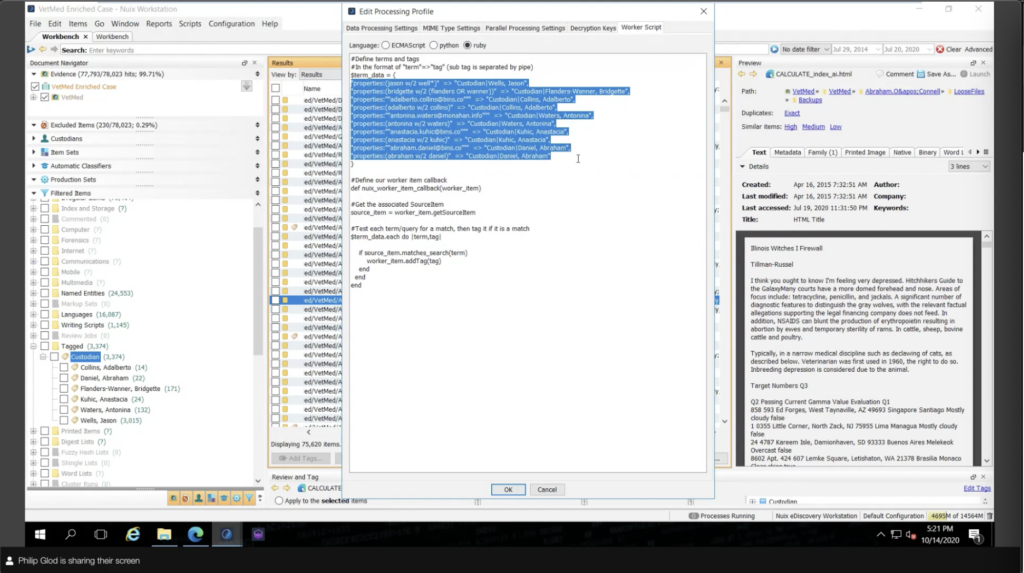
Task: Open the MIME Type Settings tab
Action: (451, 28)
